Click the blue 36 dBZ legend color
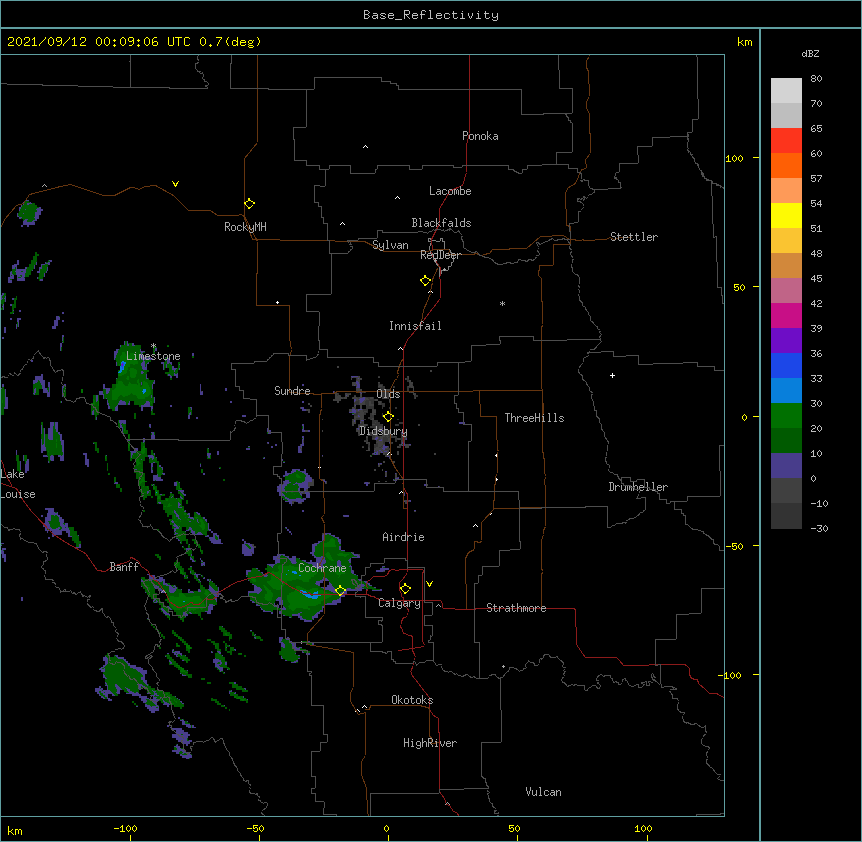 tap(786, 365)
